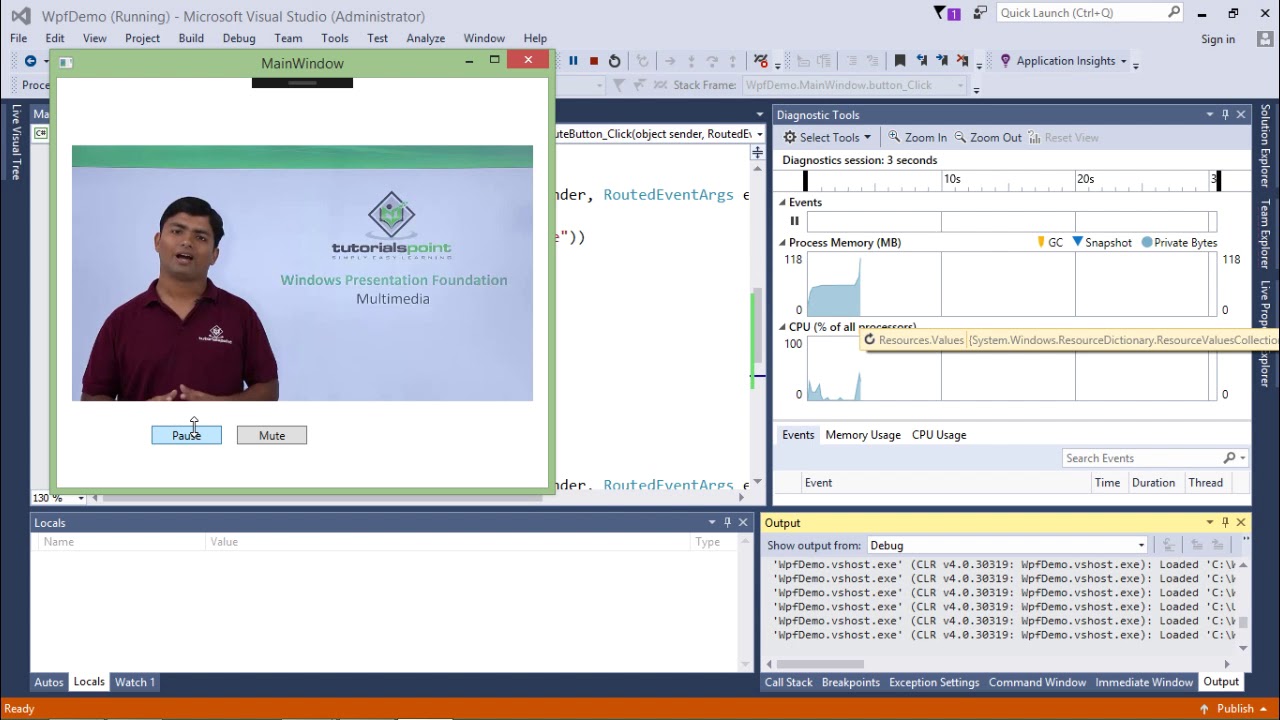Open the Watch 1 tab

[x=135, y=682]
